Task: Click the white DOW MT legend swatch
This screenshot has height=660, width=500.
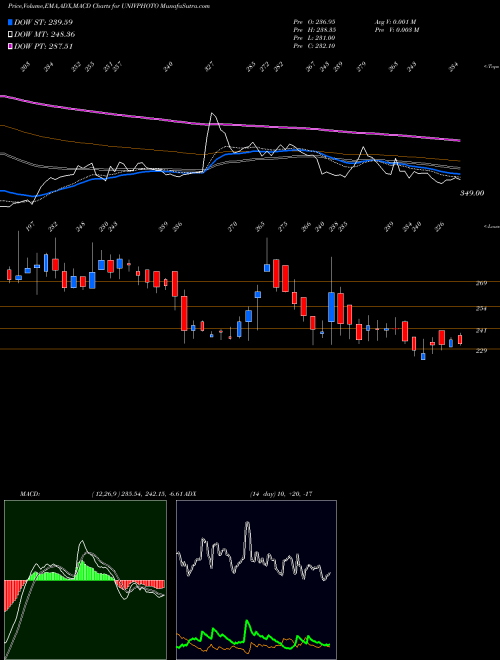Action: coord(11,35)
